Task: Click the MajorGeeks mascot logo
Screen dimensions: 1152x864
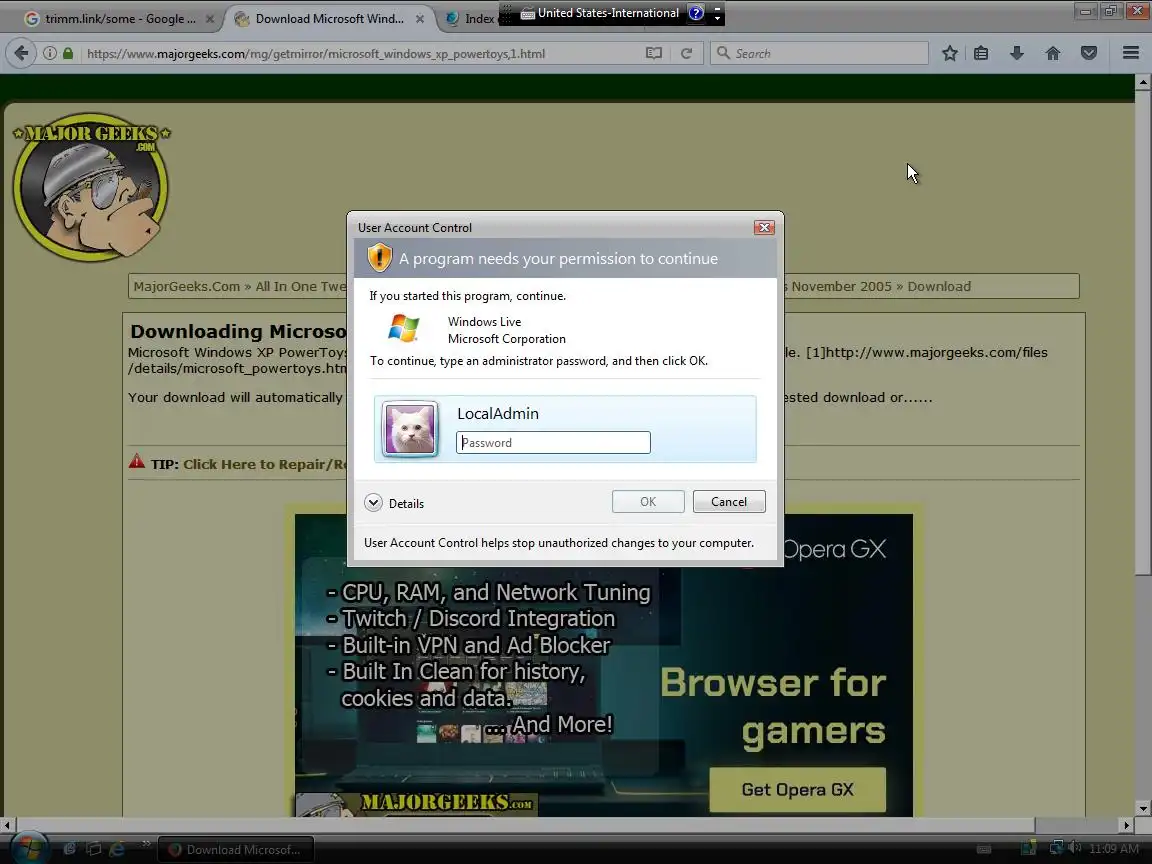Action: tap(91, 187)
